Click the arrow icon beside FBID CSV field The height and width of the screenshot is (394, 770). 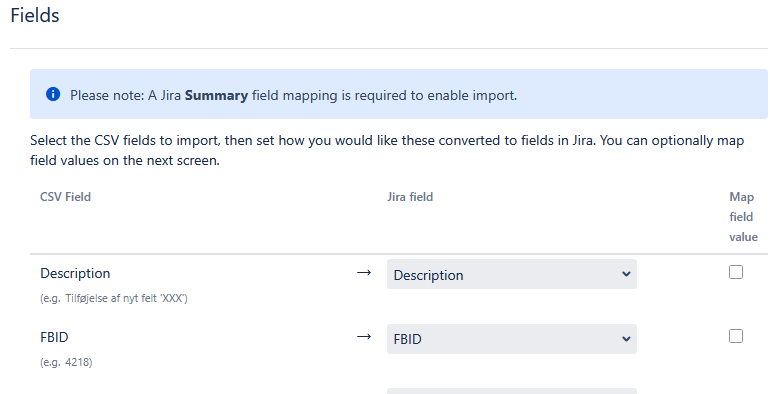363,337
